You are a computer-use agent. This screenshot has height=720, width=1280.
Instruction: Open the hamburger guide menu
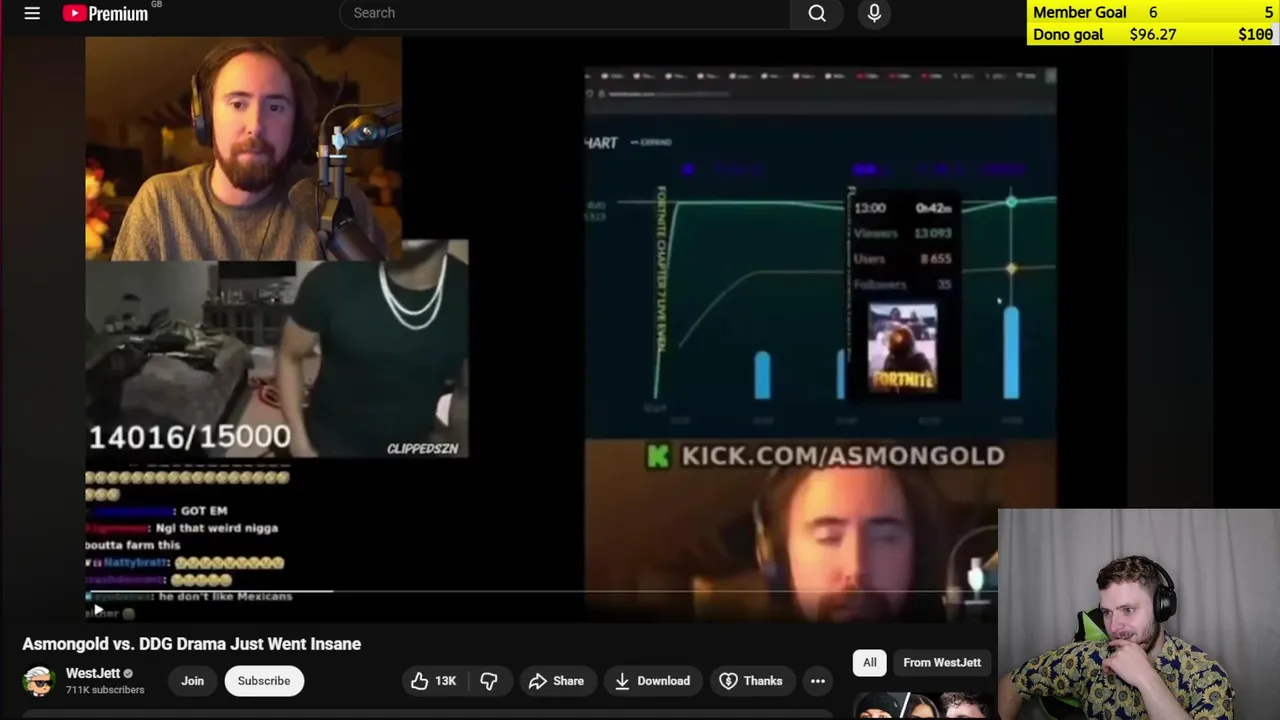(32, 13)
